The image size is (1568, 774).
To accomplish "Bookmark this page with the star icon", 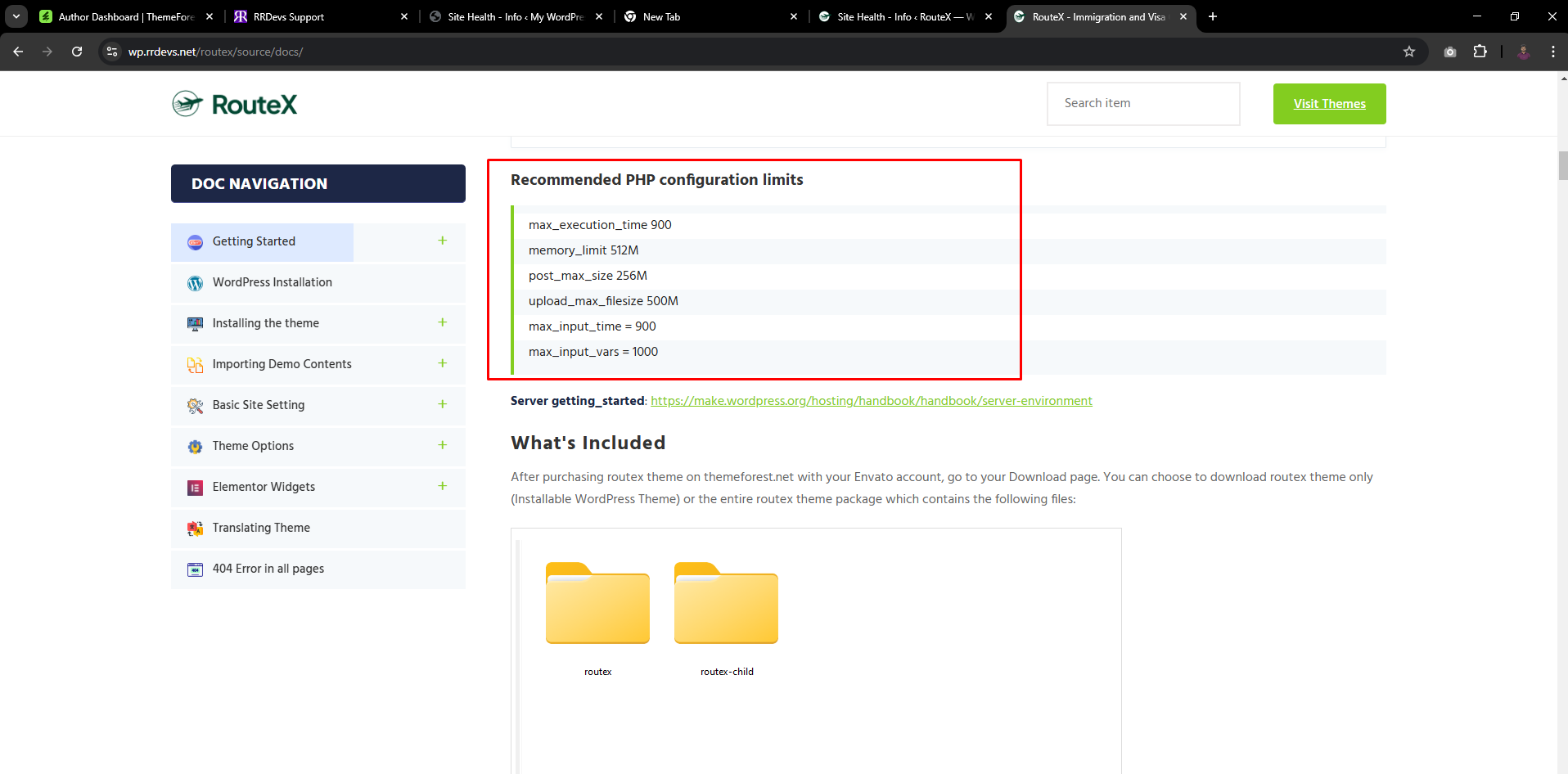I will (x=1409, y=52).
